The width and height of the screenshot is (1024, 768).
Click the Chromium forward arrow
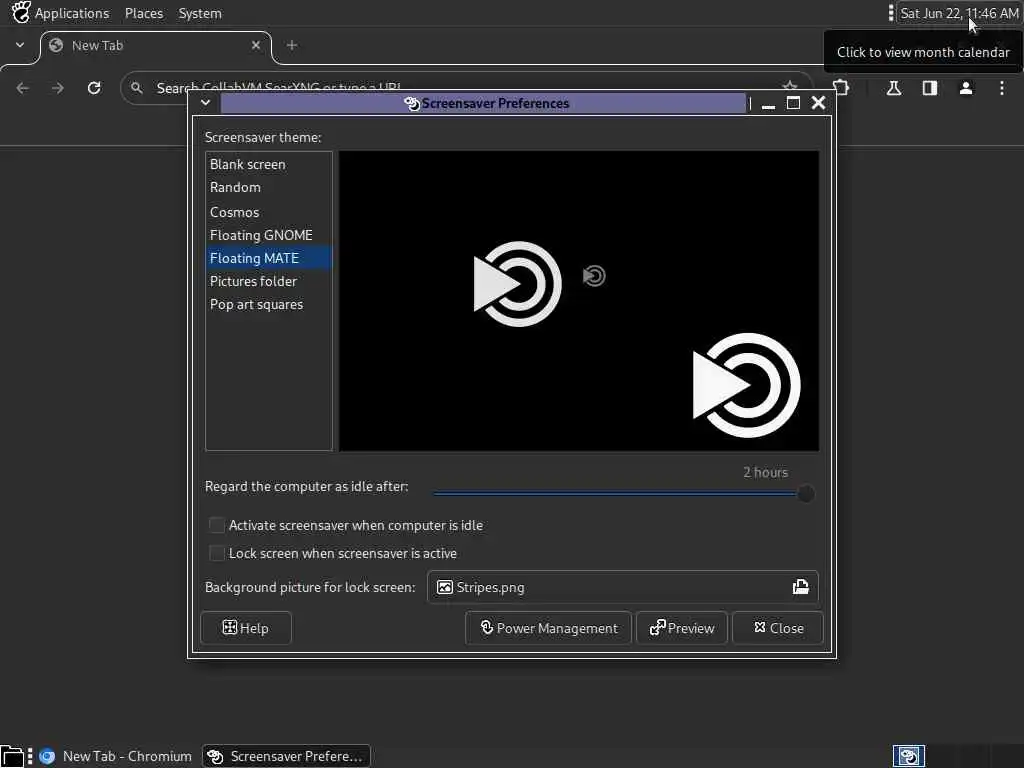pos(58,88)
